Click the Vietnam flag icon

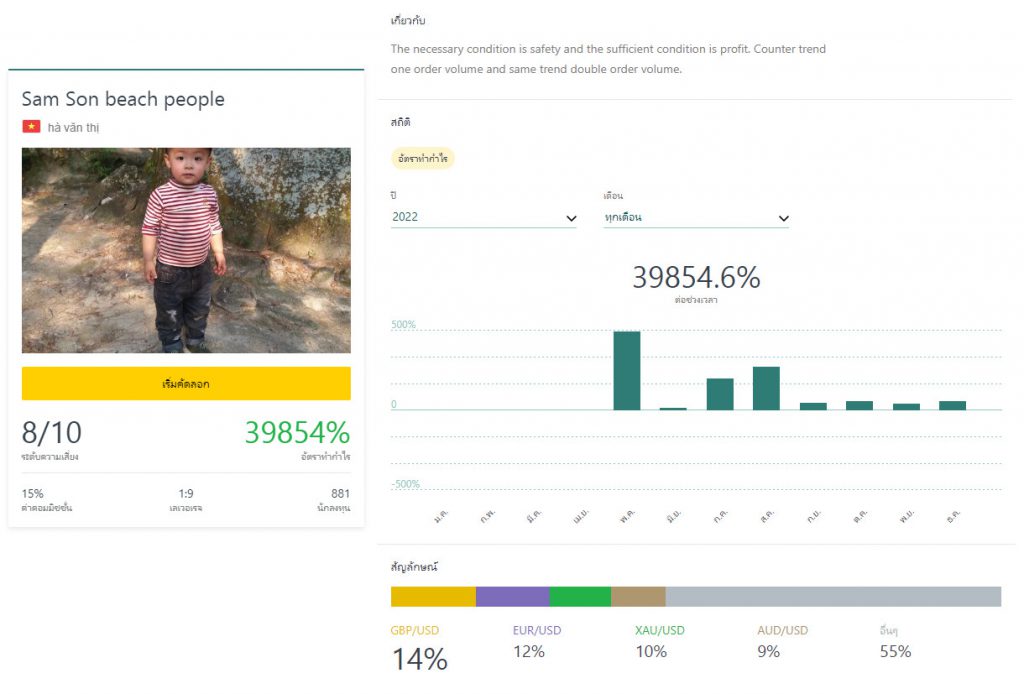[x=31, y=127]
